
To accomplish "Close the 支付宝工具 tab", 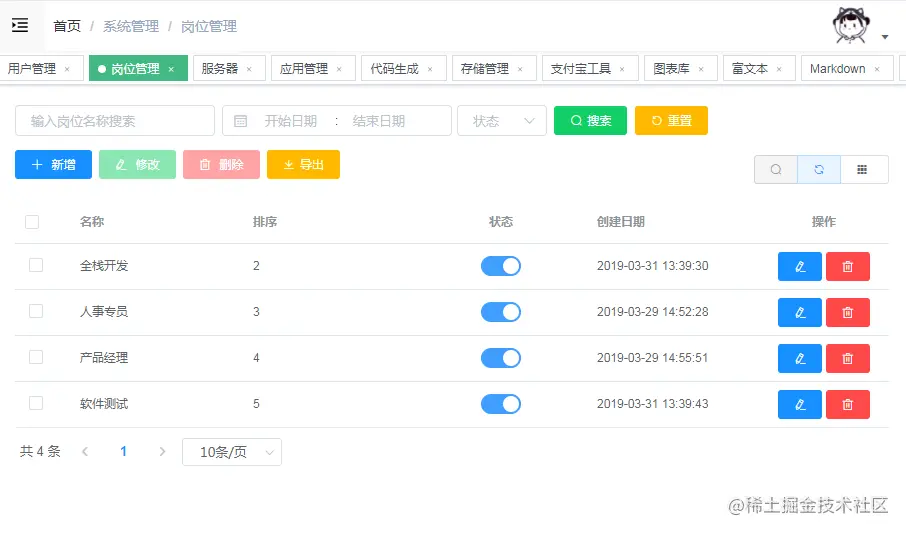I will point(622,69).
